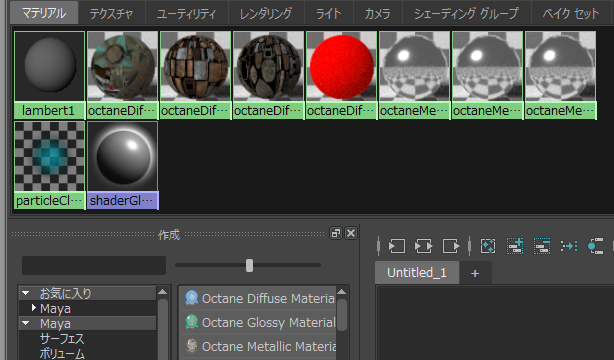Open the カメラ tab
Viewport: 614px width, 360px height.
tap(377, 13)
